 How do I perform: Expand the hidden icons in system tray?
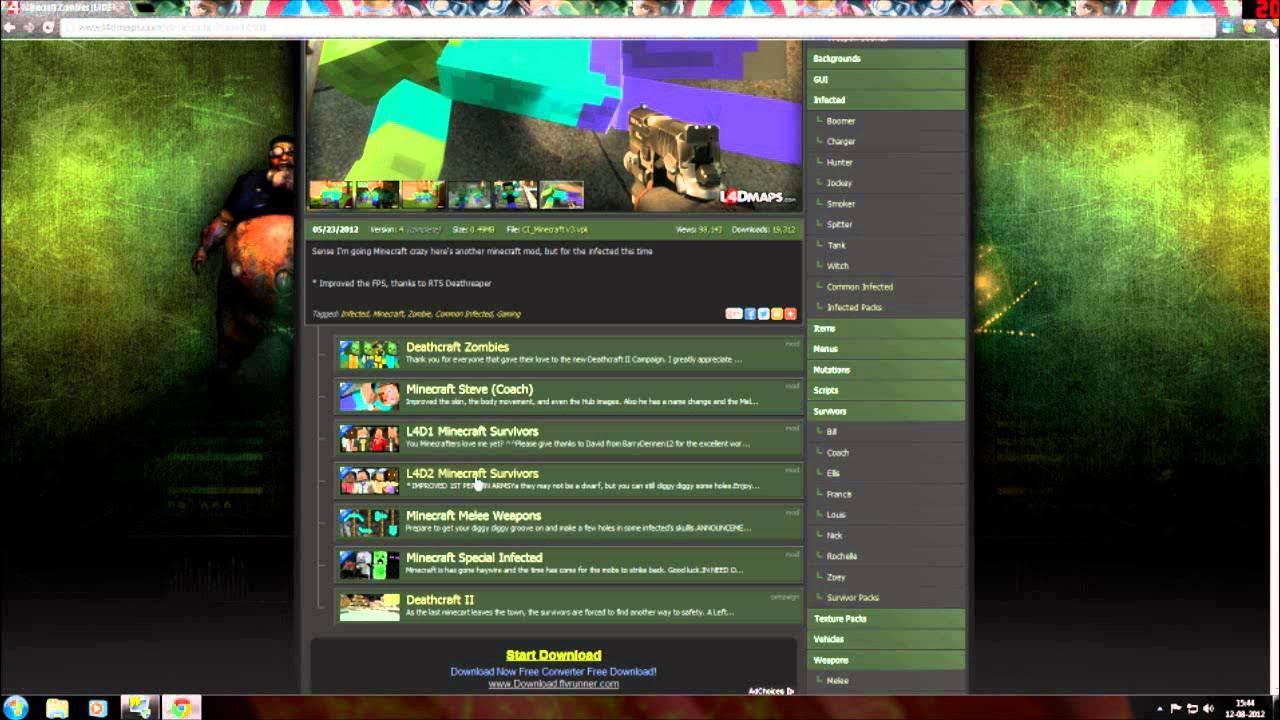coord(1160,710)
